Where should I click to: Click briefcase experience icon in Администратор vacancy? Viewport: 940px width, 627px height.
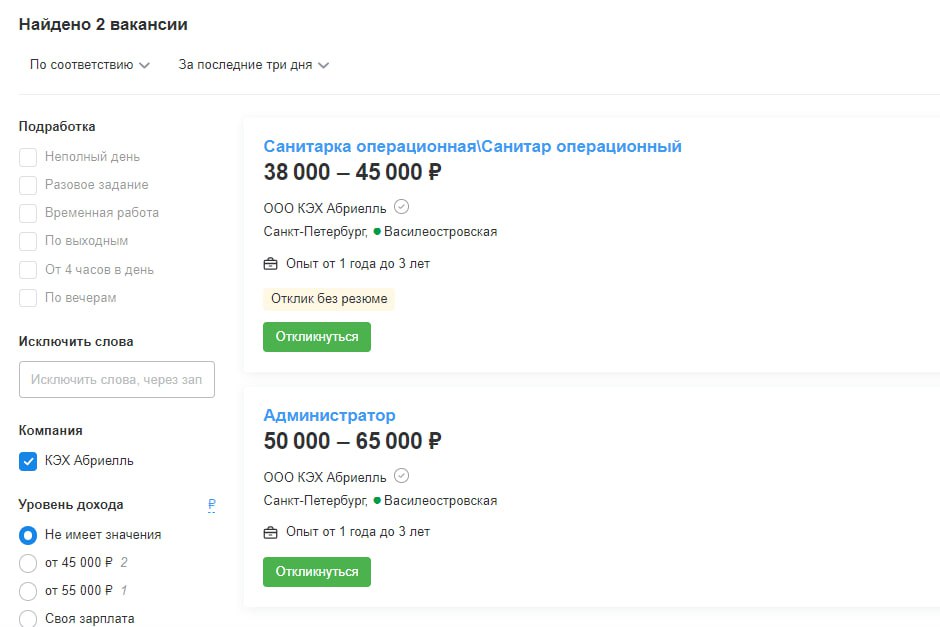pyautogui.click(x=270, y=532)
